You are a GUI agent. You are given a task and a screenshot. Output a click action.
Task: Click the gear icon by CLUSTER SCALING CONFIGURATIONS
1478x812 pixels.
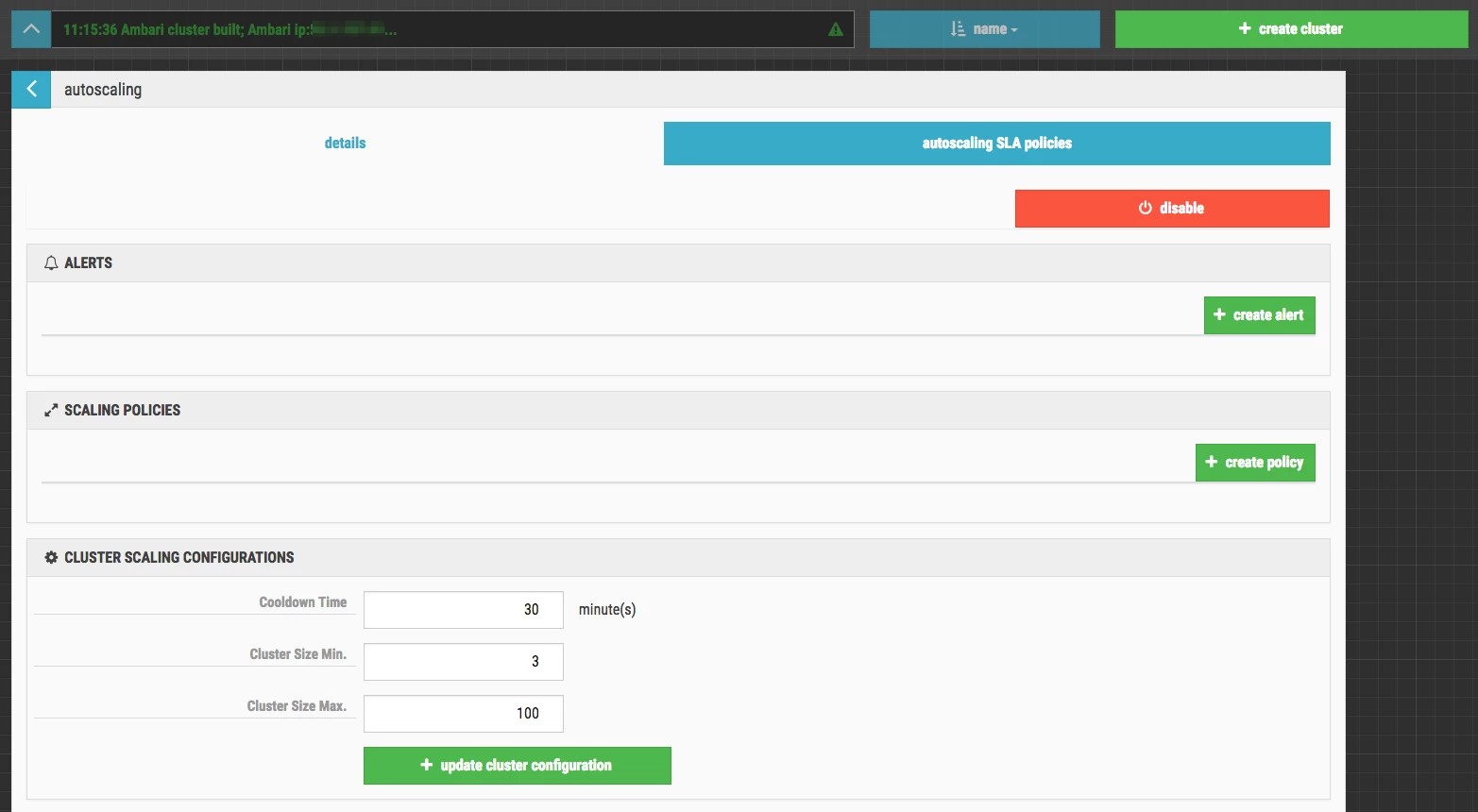51,558
